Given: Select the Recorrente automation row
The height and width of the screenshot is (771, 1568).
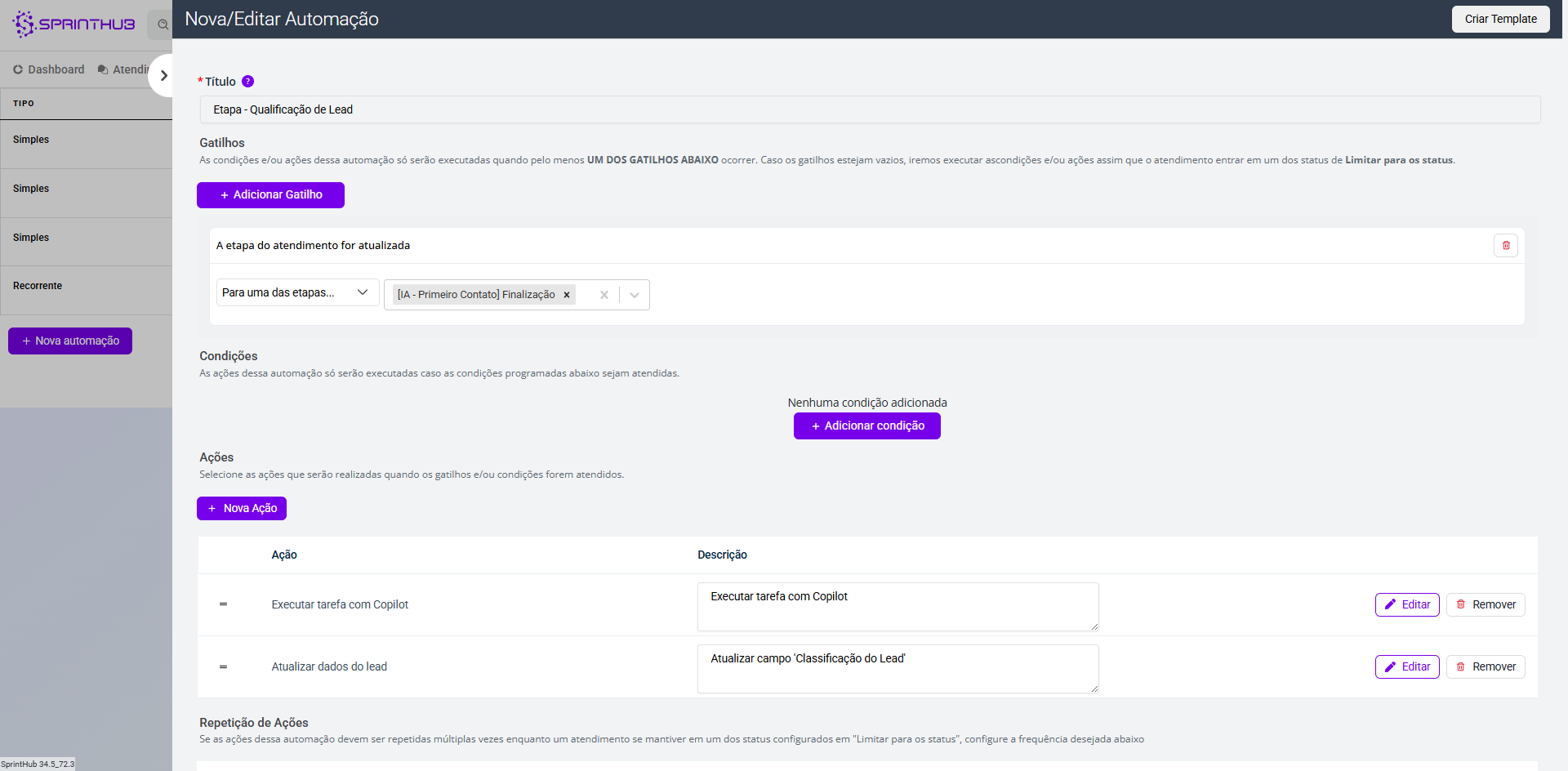Looking at the screenshot, I should 38,286.
